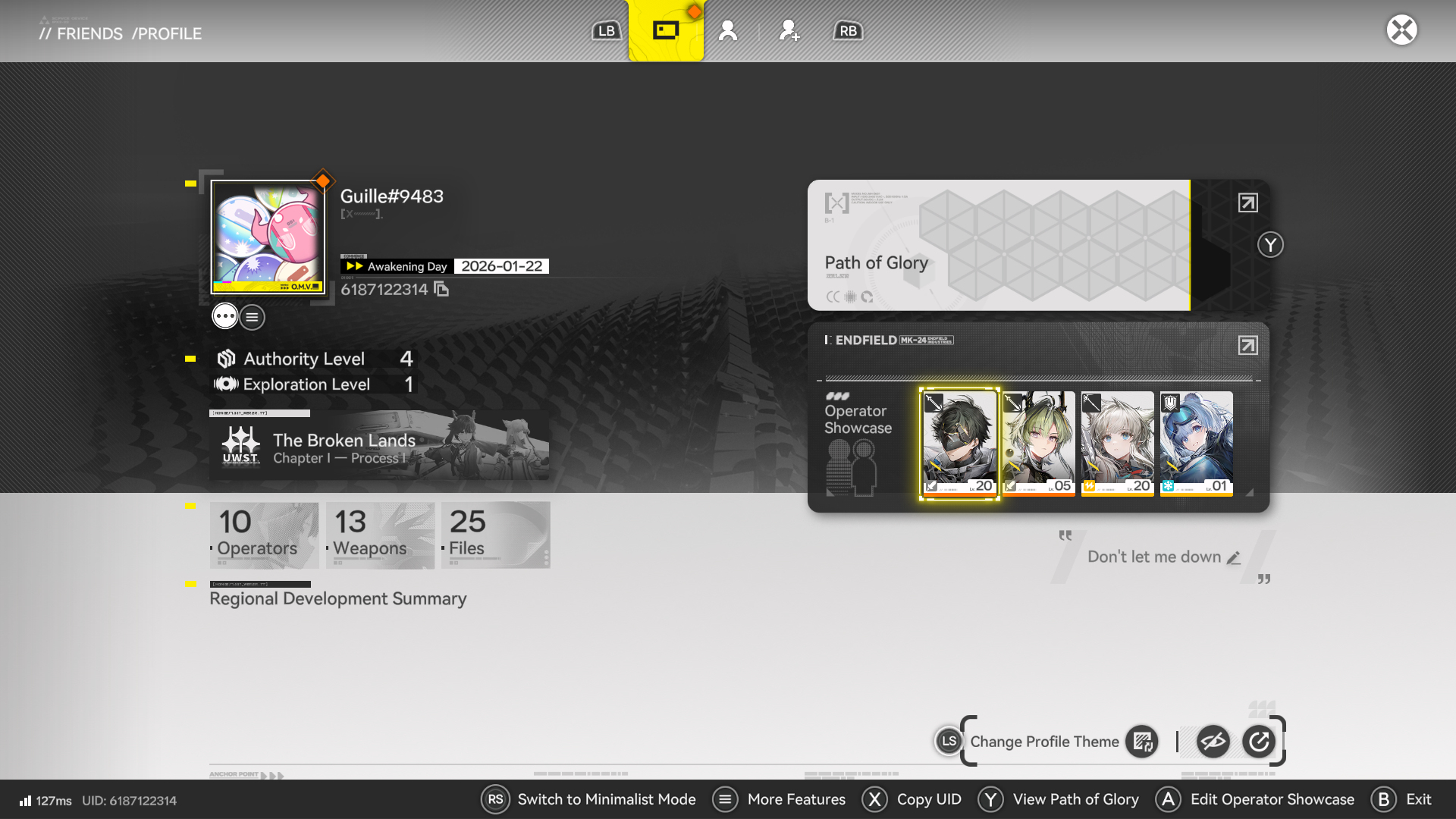Click the Change Profile Theme icon
This screenshot has width=1456, height=819.
click(x=1141, y=741)
